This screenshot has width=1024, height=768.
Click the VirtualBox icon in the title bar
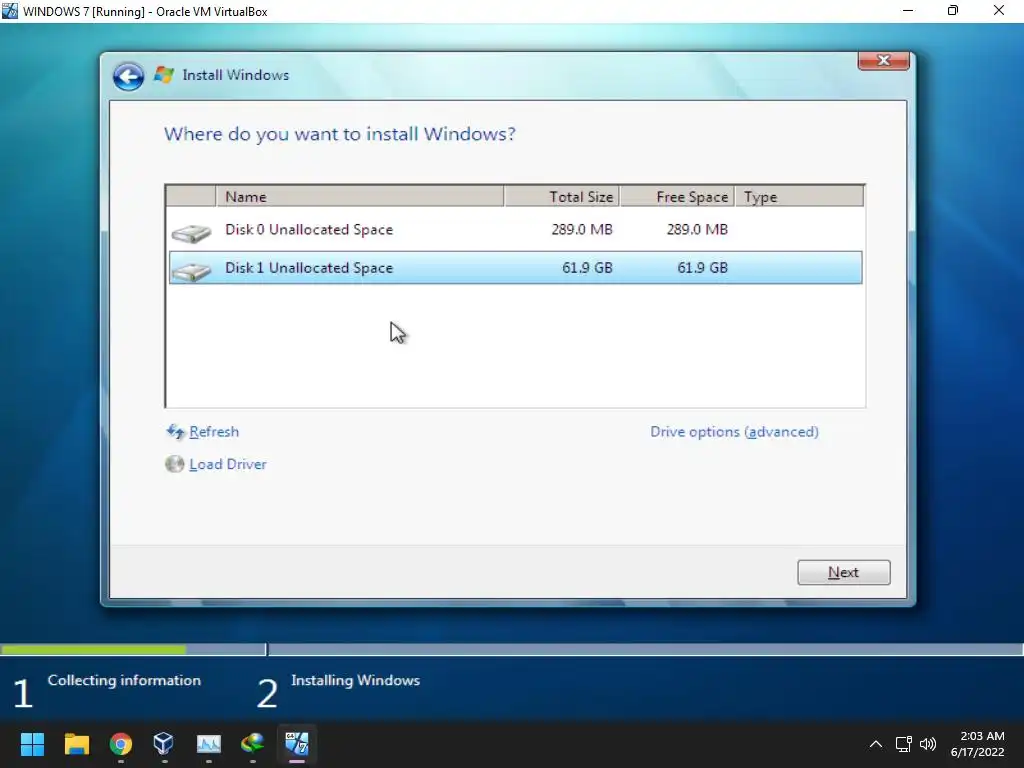point(10,11)
